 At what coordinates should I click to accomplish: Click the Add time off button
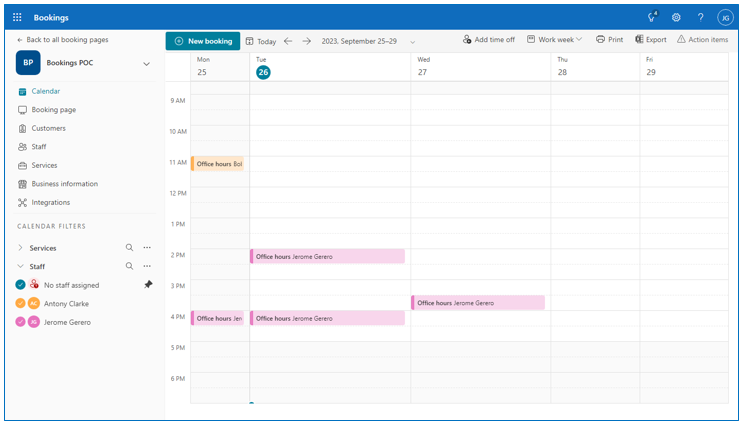(489, 40)
